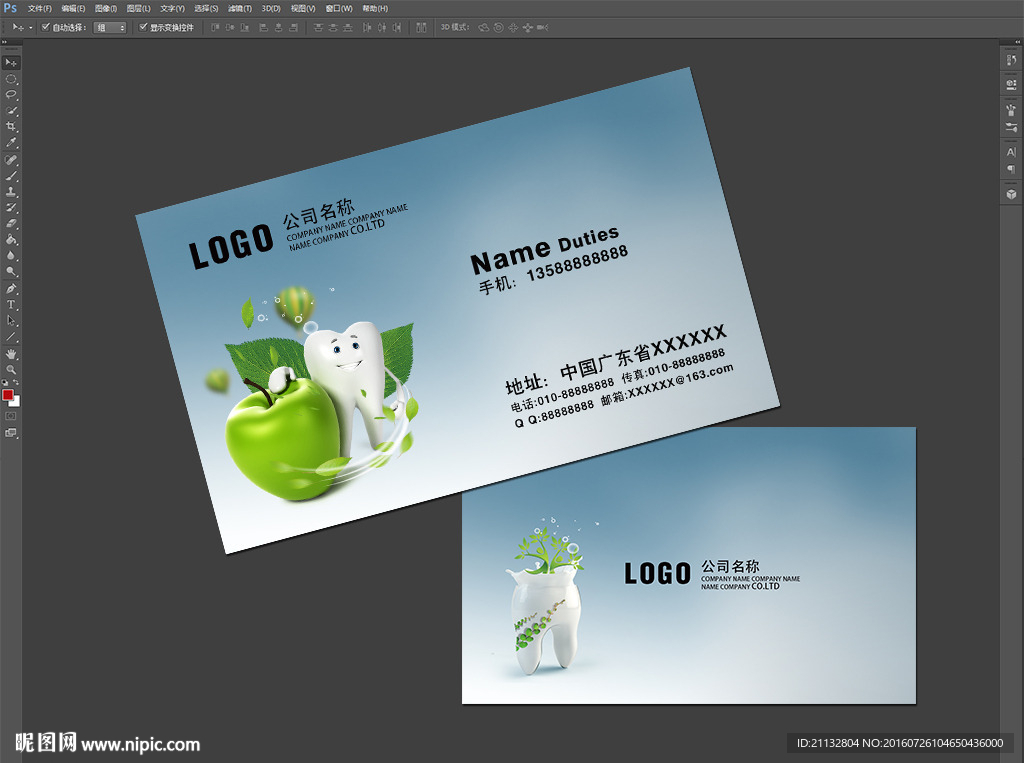1024x763 pixels.
Task: Select the Move tool in the toolbox
Action: (x=11, y=63)
